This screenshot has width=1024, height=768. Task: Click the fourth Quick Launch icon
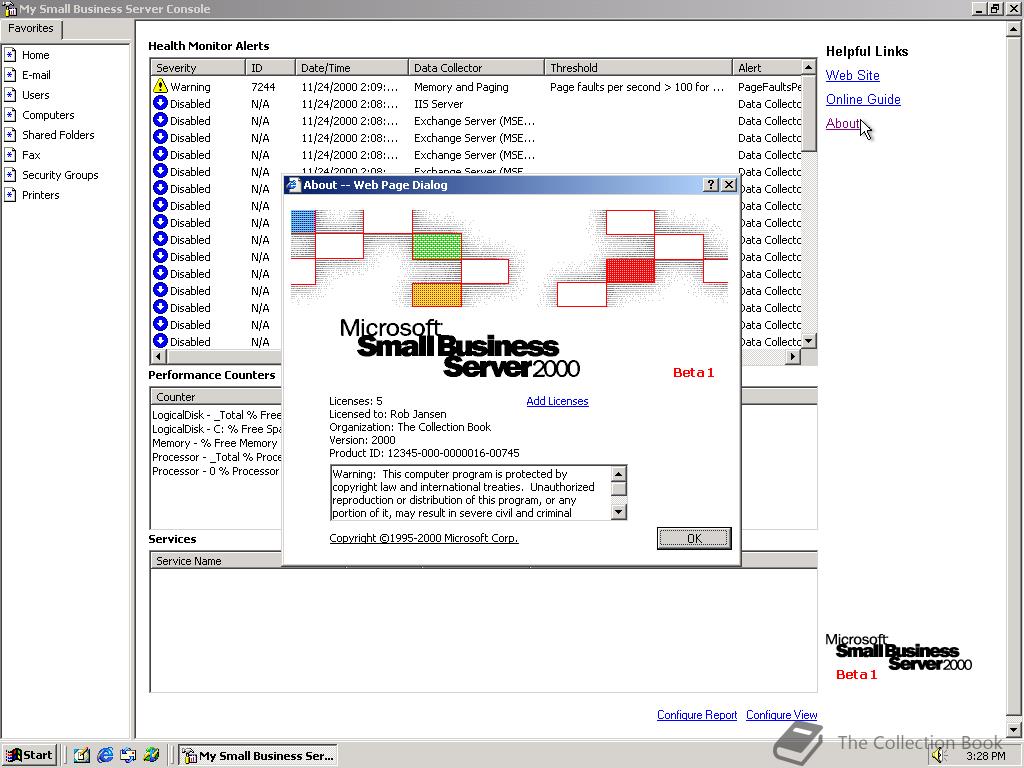[x=152, y=756]
